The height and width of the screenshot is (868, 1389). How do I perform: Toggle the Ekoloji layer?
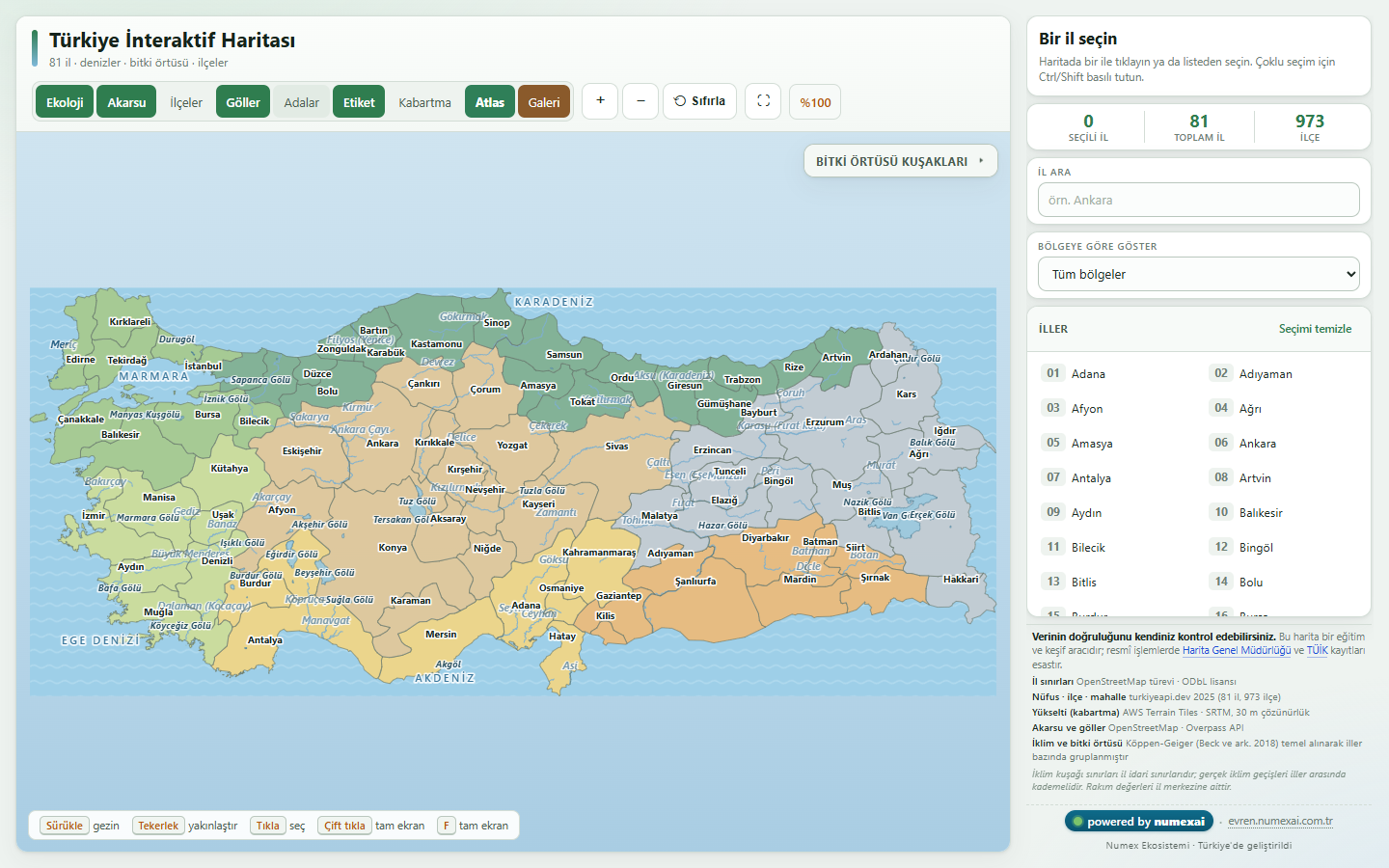coord(65,102)
